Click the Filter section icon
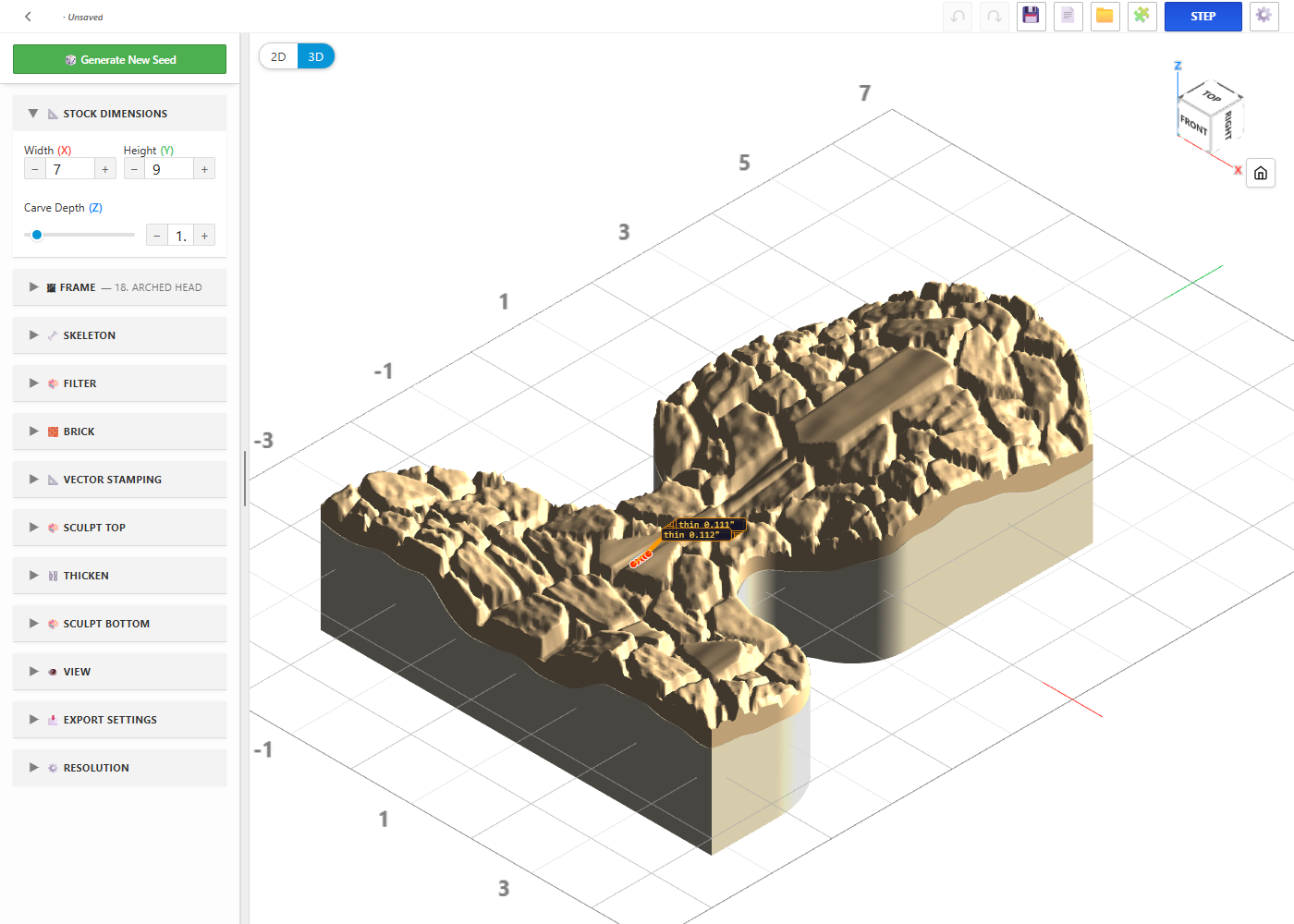Viewport: 1294px width, 924px height. pos(53,383)
